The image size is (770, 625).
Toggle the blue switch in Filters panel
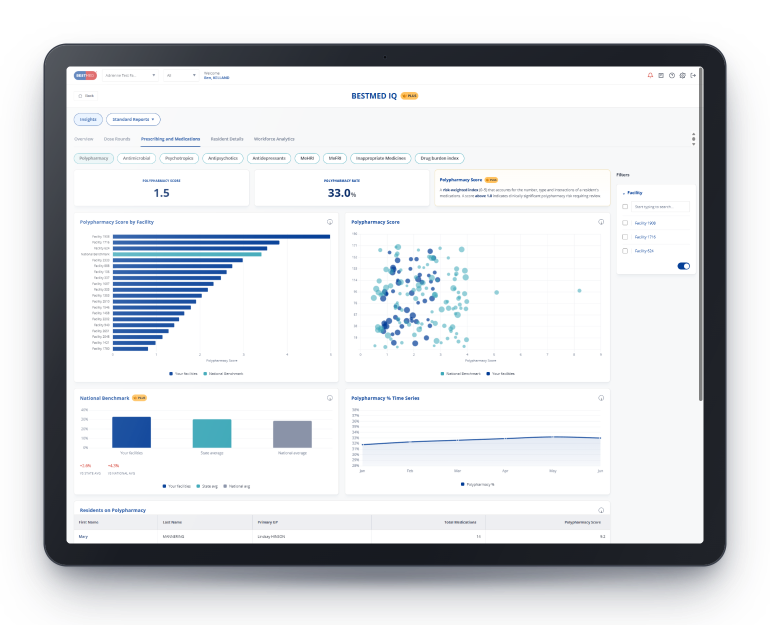684,266
